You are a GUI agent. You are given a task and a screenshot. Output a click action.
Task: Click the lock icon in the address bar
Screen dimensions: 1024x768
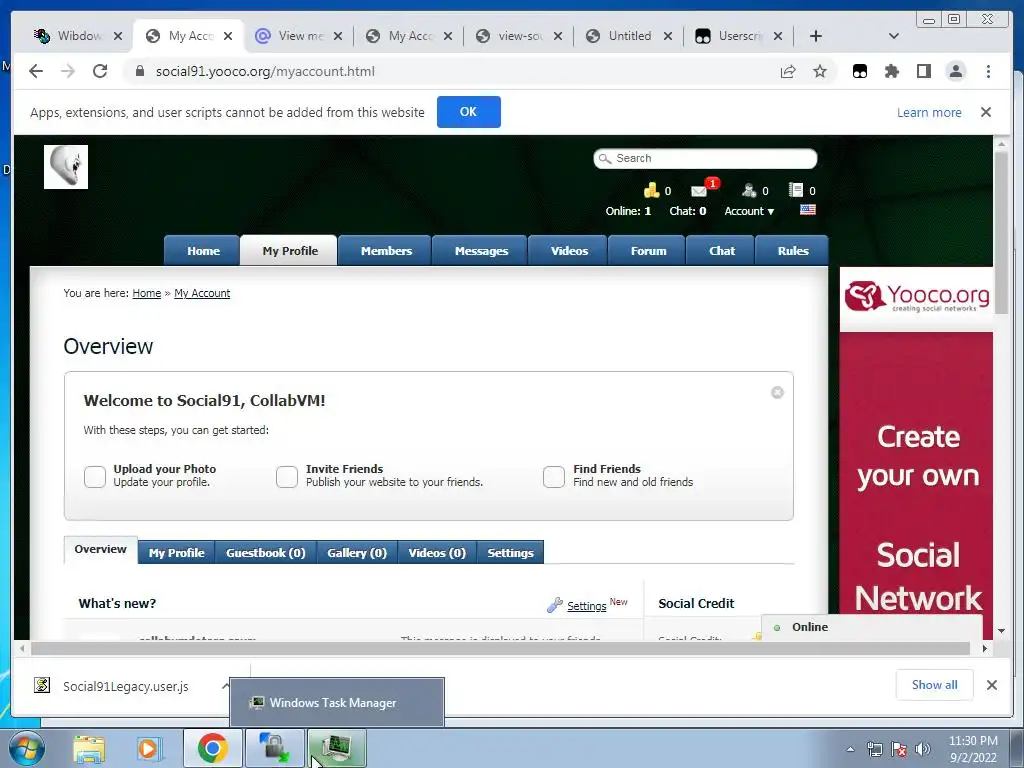139,71
